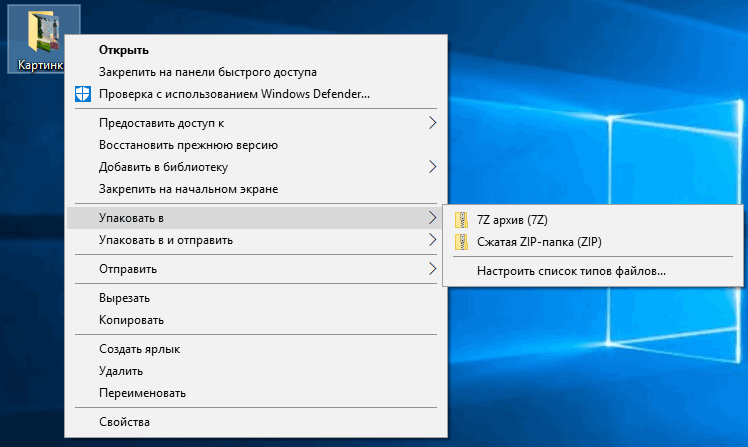Expand arrow beside Предоставить доступ к

click(x=432, y=123)
